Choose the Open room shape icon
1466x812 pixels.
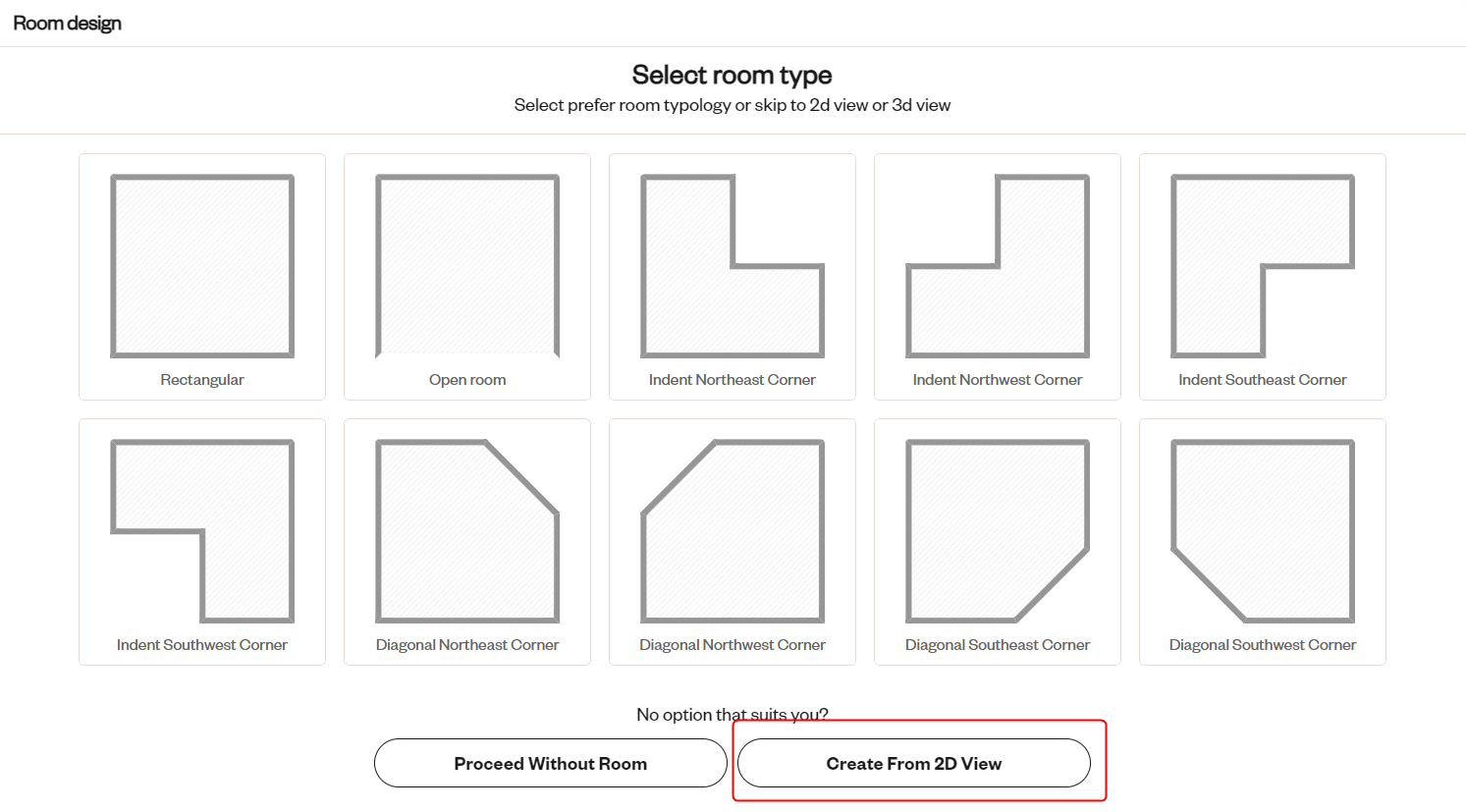tap(467, 266)
